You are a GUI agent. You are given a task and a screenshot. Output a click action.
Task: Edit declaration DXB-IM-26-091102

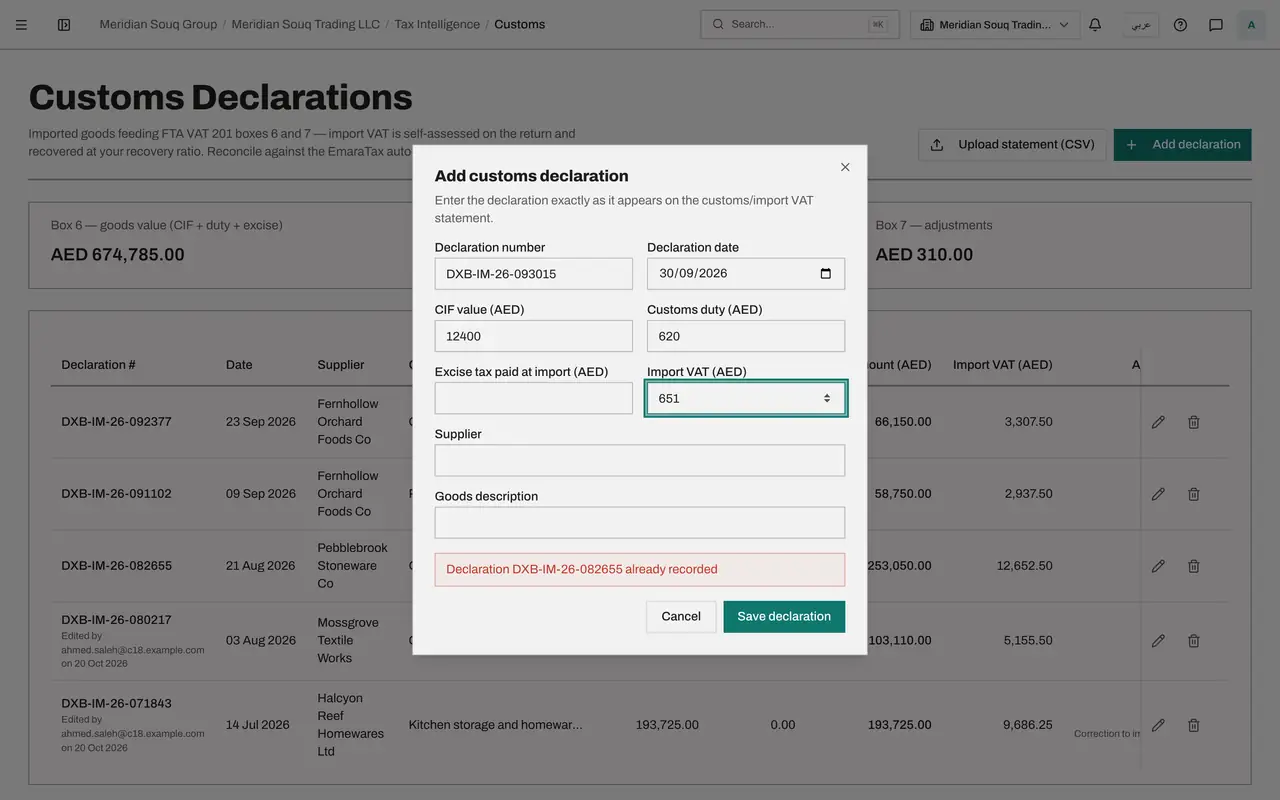pos(1158,494)
